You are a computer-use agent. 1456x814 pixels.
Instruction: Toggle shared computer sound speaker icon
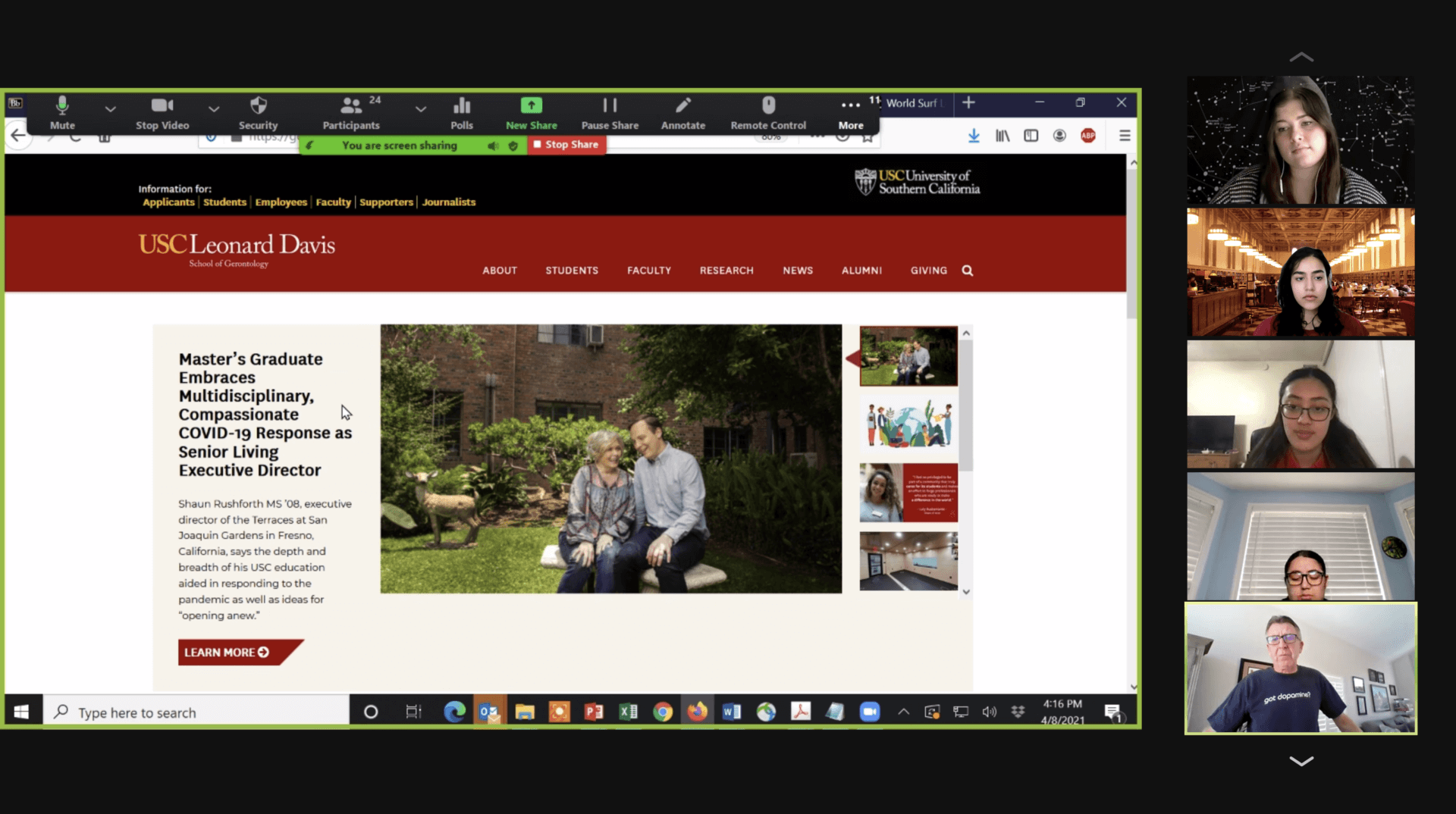(x=493, y=146)
